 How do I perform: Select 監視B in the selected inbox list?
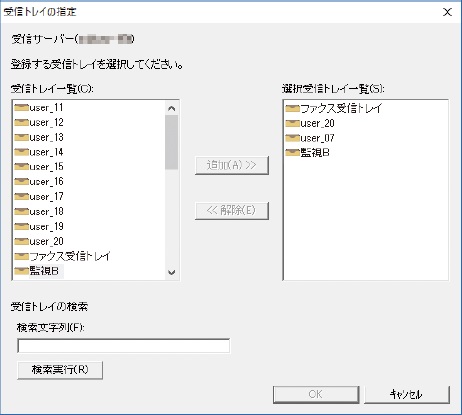click(x=315, y=153)
